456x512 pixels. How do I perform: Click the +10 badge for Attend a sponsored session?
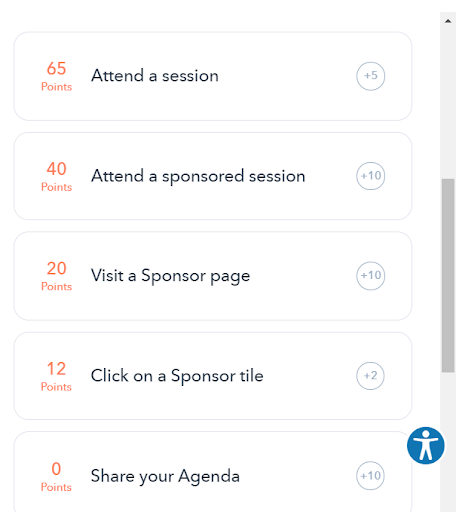click(x=370, y=176)
